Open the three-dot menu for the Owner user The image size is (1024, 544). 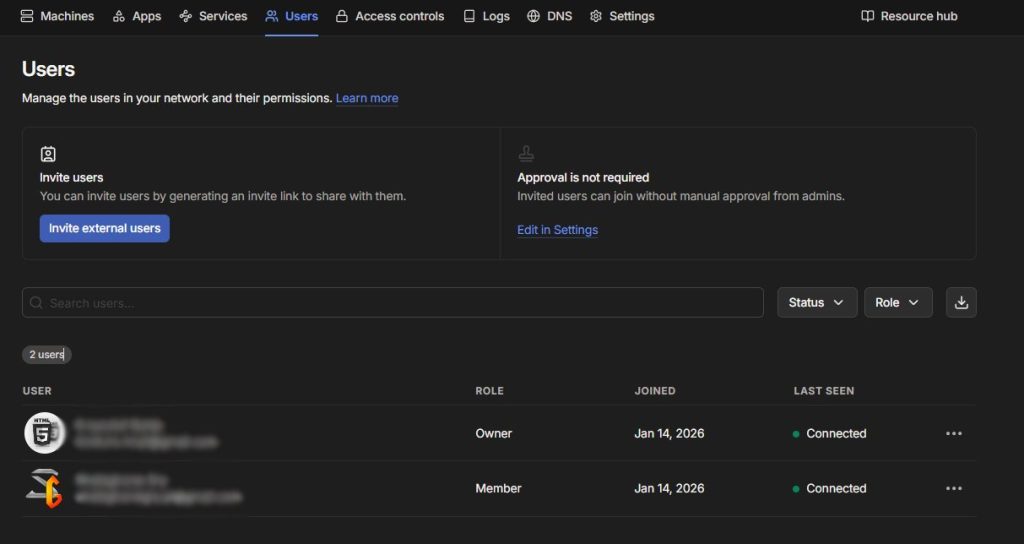[953, 434]
